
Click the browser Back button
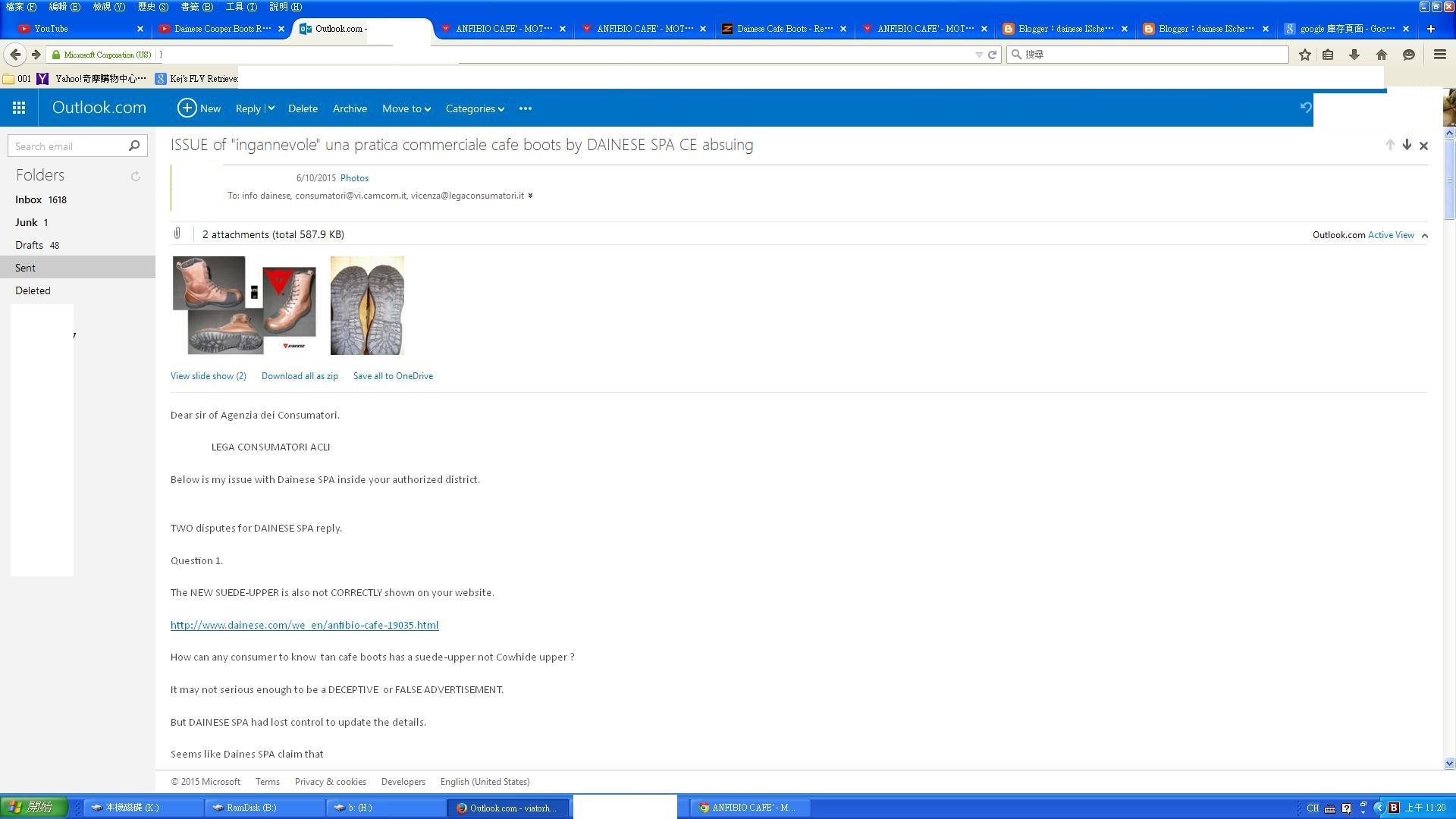(x=15, y=55)
